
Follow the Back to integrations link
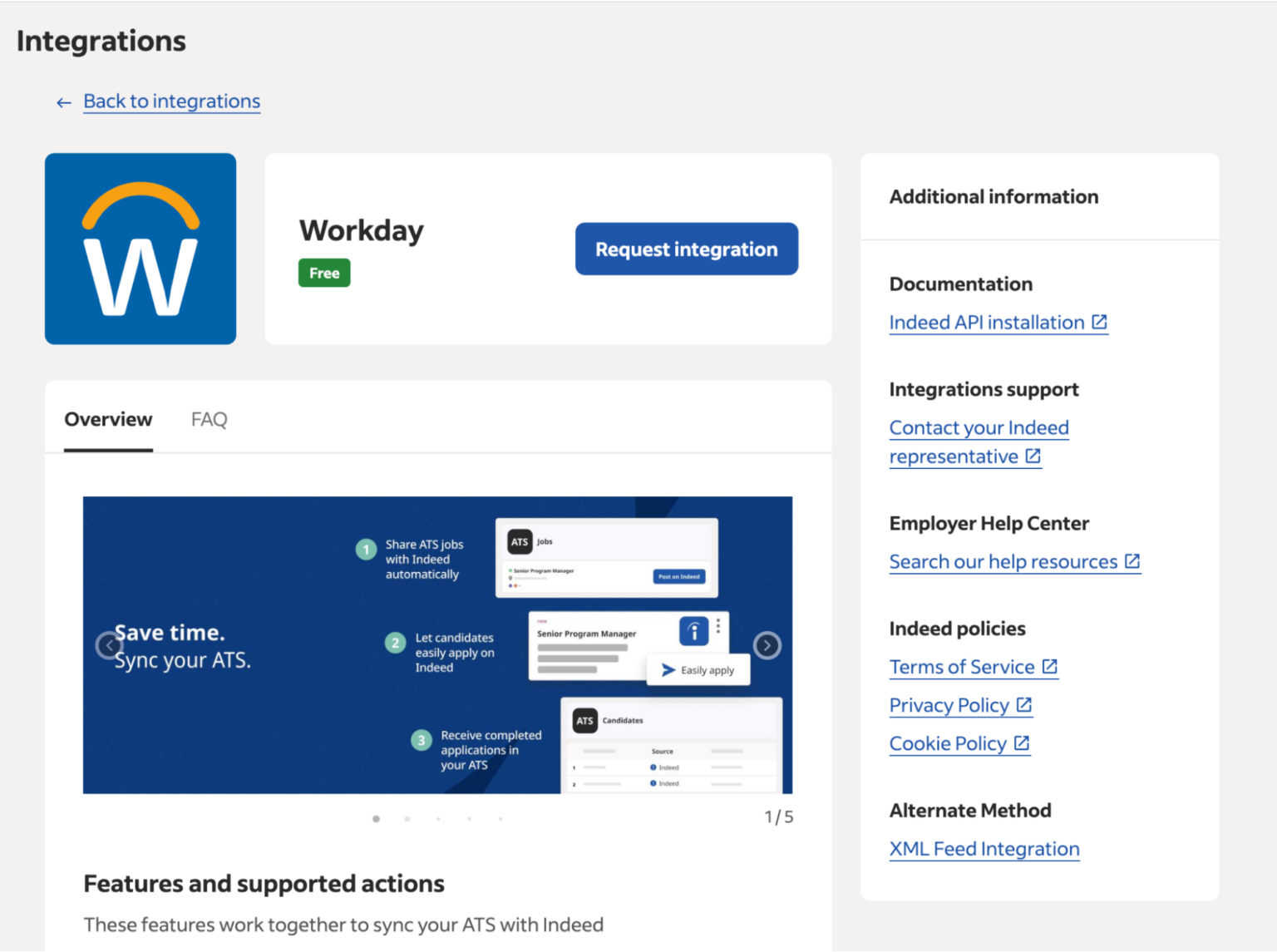click(x=171, y=101)
